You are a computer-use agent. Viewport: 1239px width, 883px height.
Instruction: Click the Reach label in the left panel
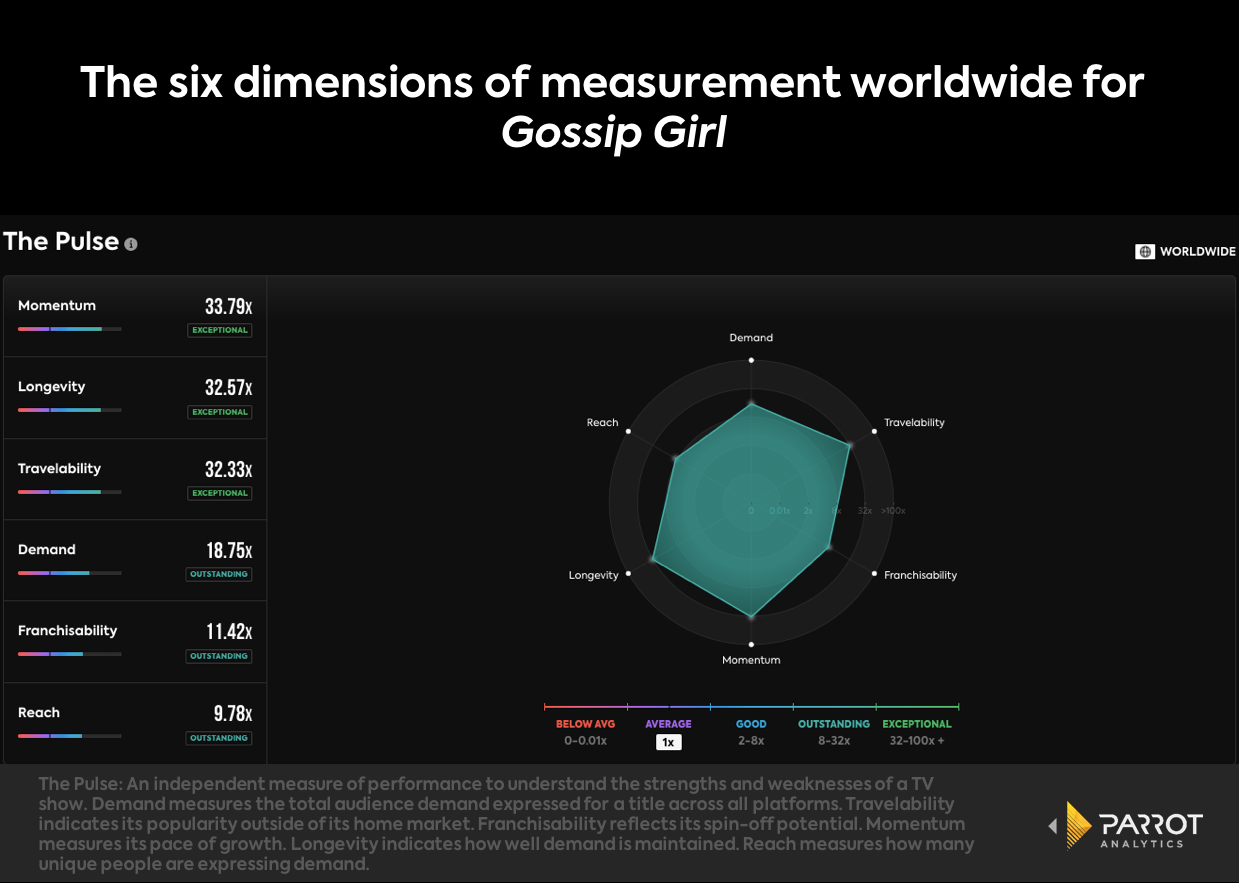(39, 713)
